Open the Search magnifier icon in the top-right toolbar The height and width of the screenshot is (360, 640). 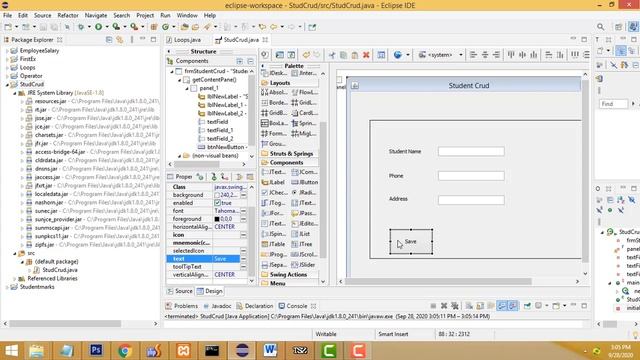tap(600, 27)
